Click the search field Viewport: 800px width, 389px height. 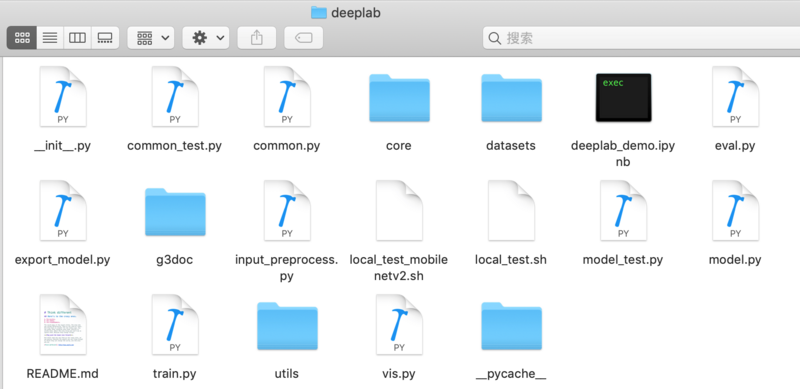[x=641, y=38]
